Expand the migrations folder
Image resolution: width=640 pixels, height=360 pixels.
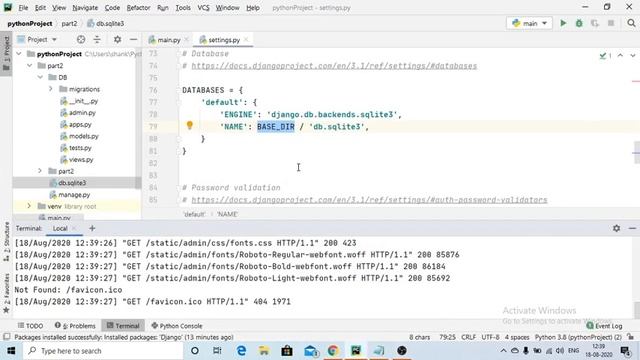point(51,89)
